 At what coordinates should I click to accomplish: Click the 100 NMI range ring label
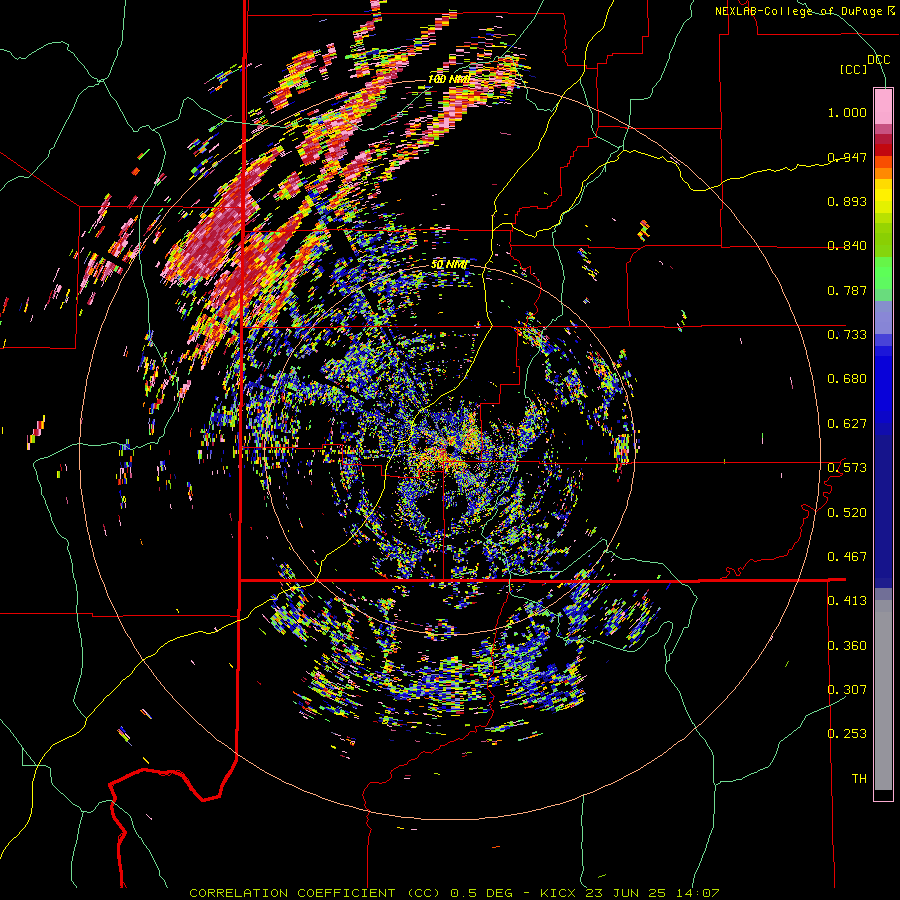pyautogui.click(x=449, y=79)
